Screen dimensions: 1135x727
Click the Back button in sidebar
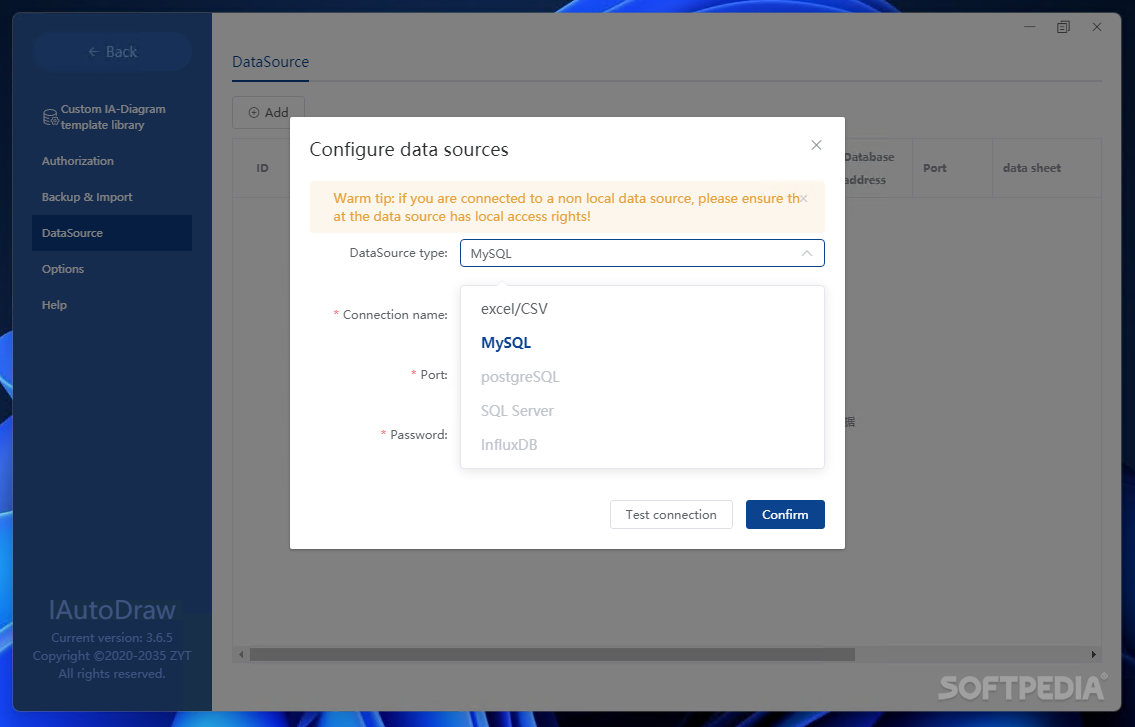coord(112,51)
